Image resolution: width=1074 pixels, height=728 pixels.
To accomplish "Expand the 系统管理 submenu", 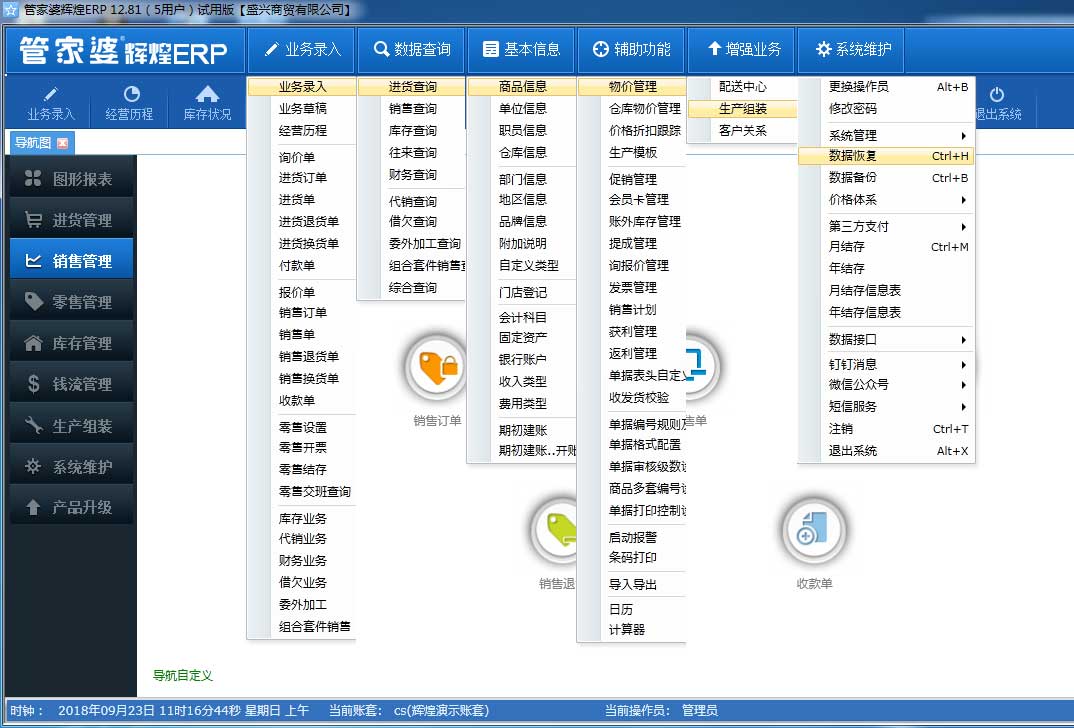I will (x=886, y=135).
